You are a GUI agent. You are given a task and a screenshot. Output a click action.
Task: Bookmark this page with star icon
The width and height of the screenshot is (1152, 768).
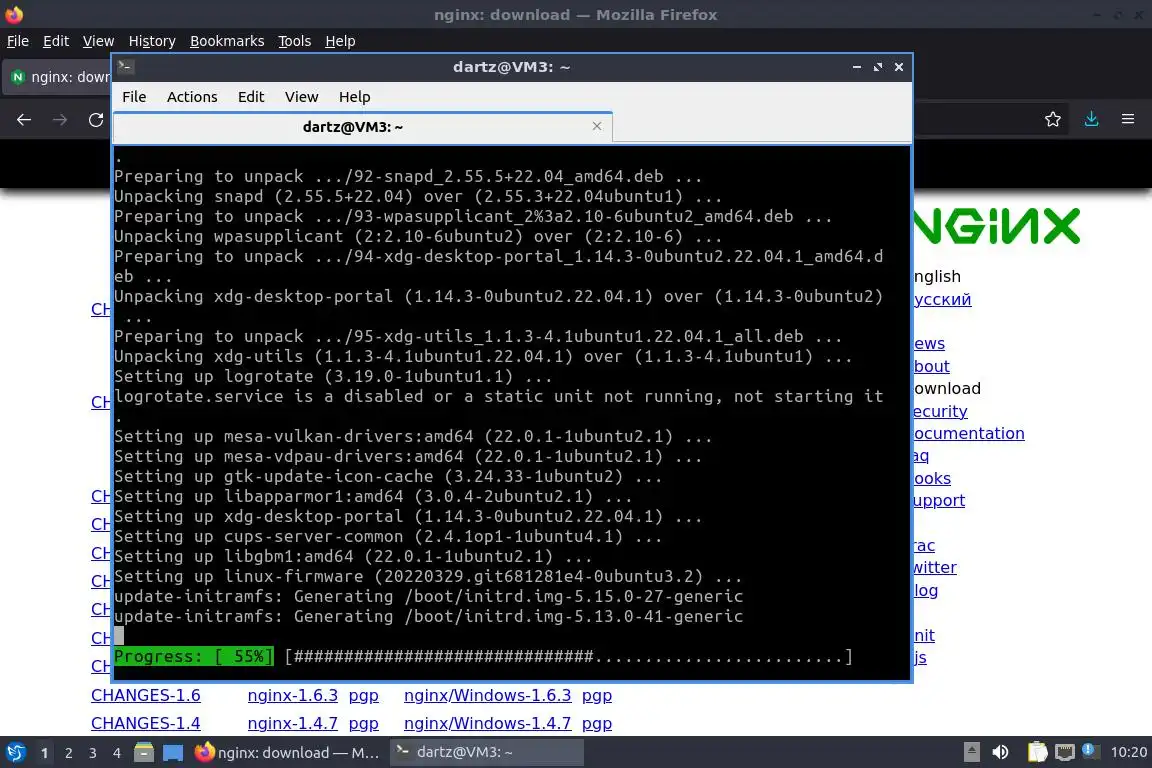(x=1053, y=119)
